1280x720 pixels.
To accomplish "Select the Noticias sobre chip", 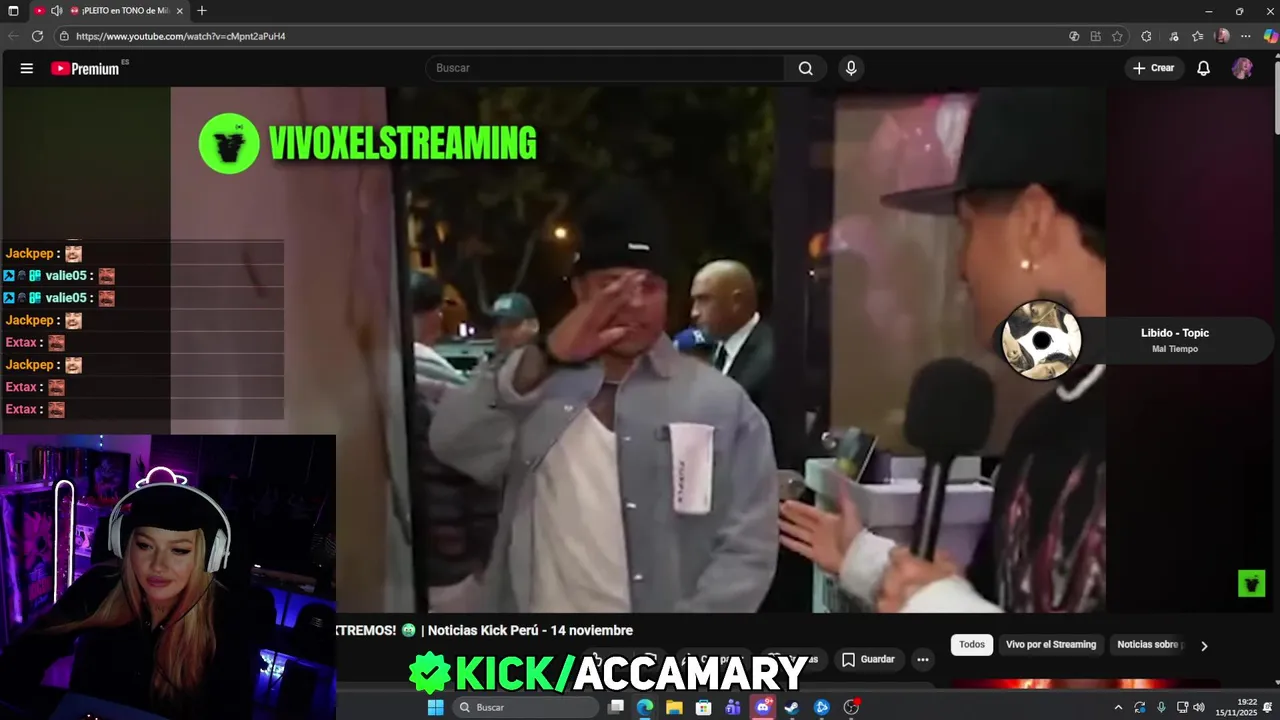I will (x=1150, y=645).
